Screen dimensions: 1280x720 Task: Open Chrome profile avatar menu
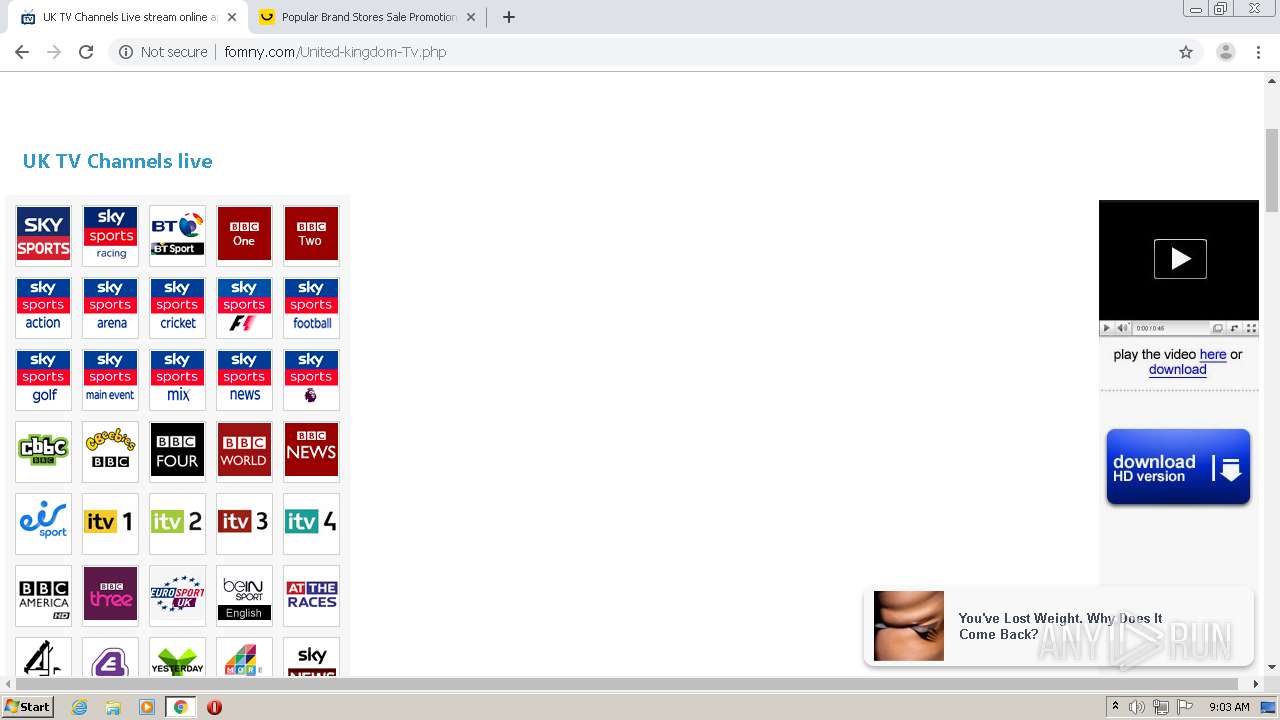pyautogui.click(x=1225, y=52)
